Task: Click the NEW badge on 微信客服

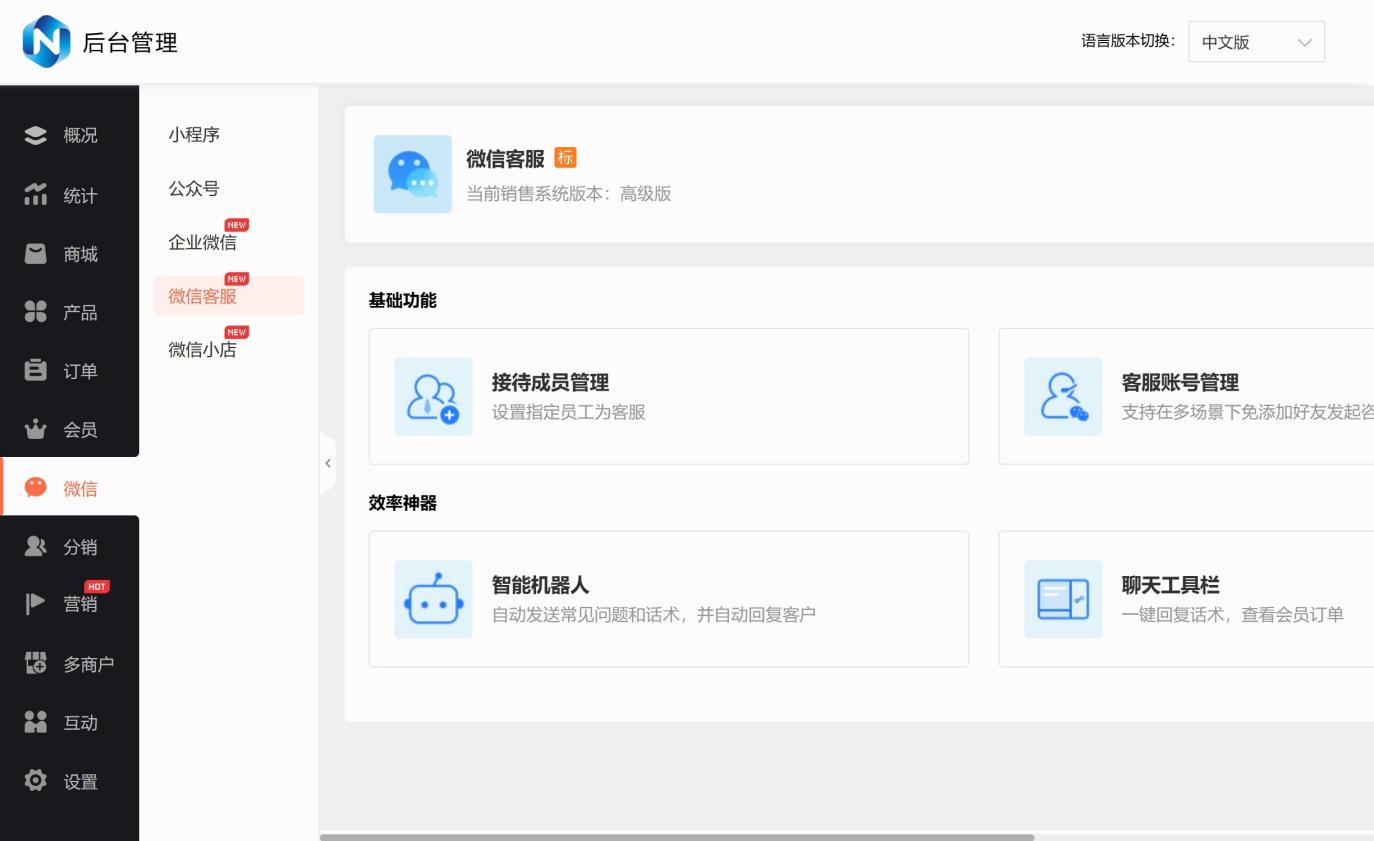Action: pyautogui.click(x=237, y=279)
